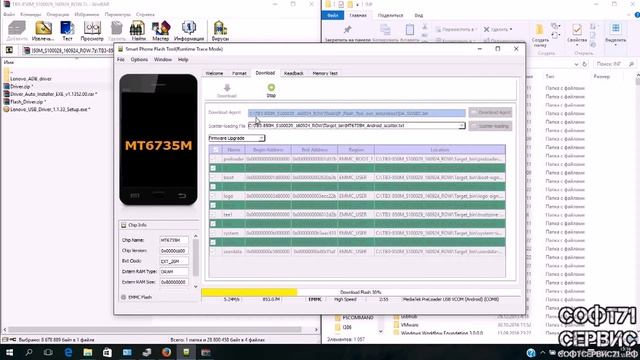Uncheck the green row between preloader and boot

tap(213, 168)
